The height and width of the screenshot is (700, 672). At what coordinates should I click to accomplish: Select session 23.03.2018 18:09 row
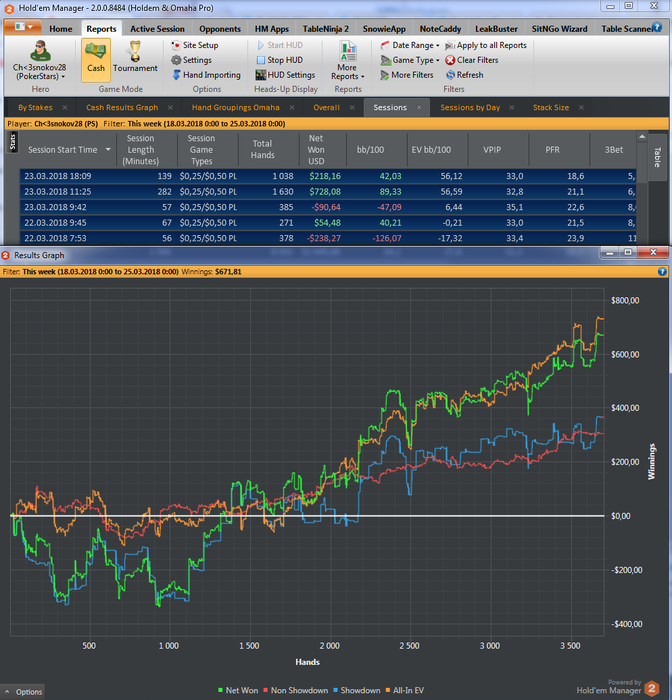click(328, 176)
